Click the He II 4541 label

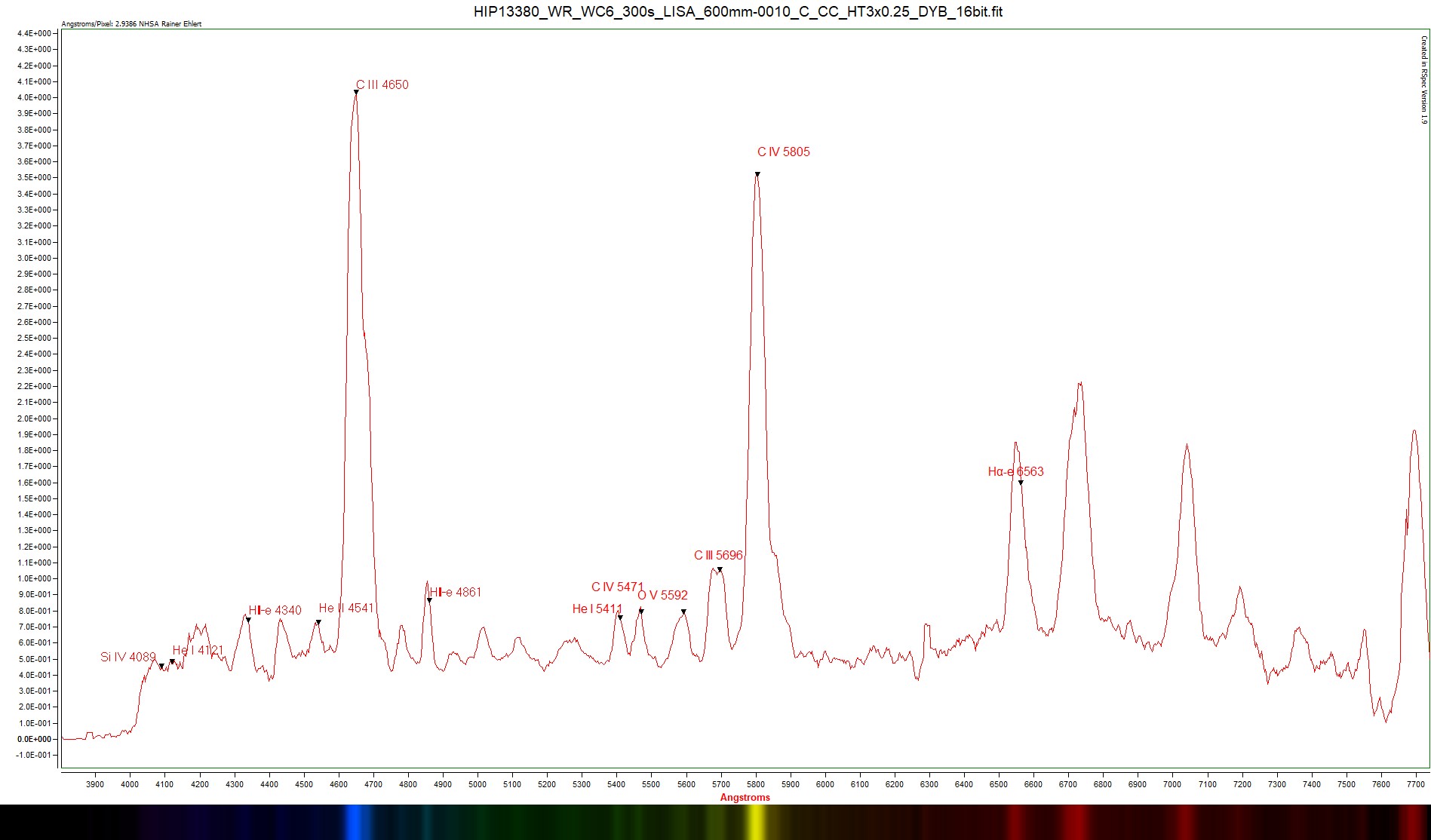(345, 608)
